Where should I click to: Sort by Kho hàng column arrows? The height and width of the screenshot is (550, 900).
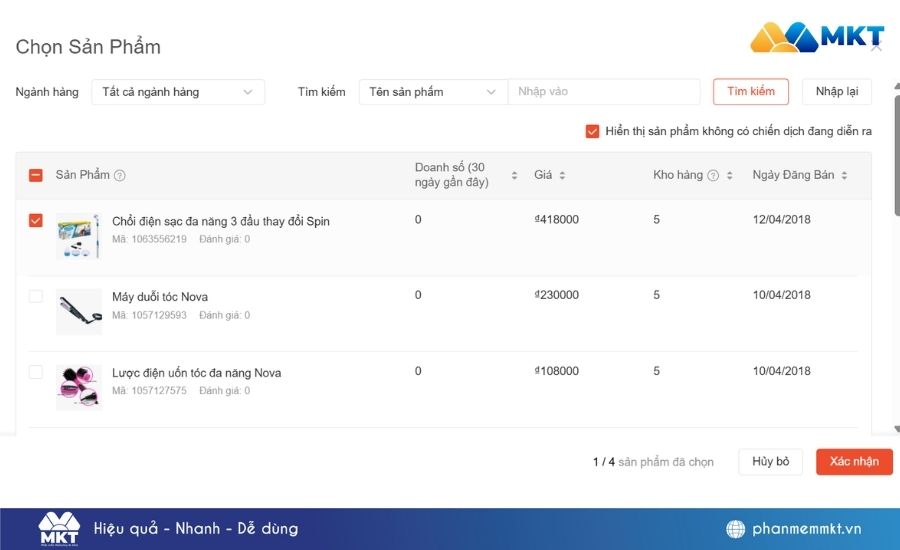pyautogui.click(x=730, y=175)
